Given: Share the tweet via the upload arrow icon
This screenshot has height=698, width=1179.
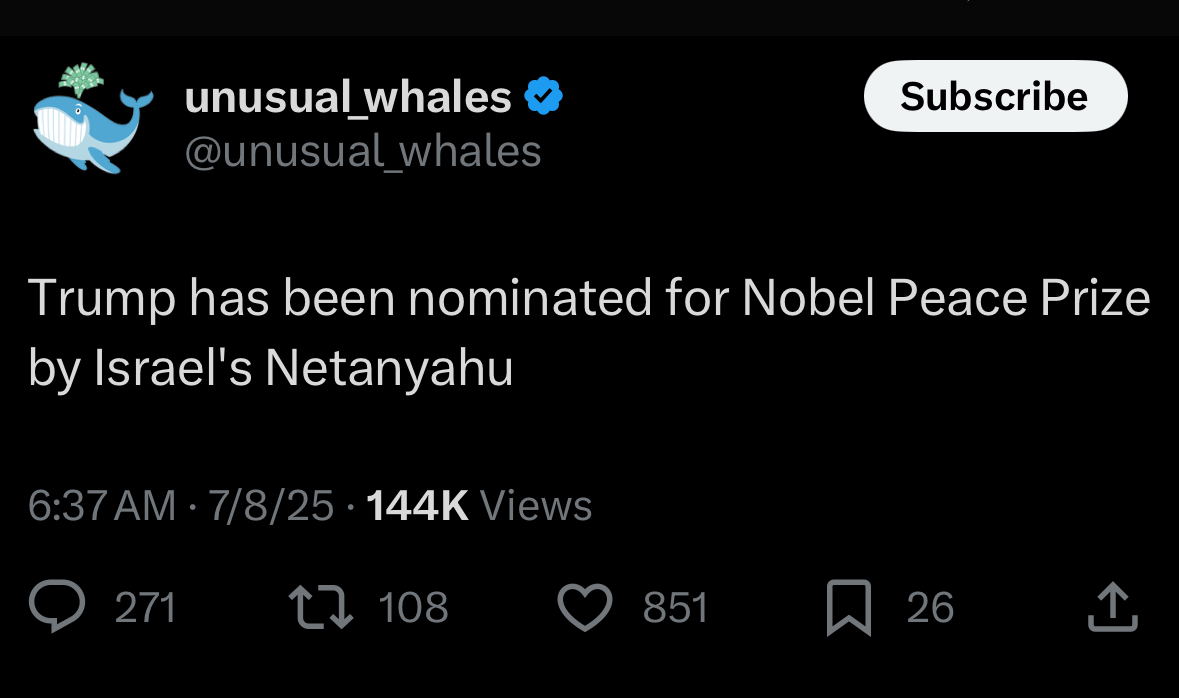Looking at the screenshot, I should tap(1113, 607).
